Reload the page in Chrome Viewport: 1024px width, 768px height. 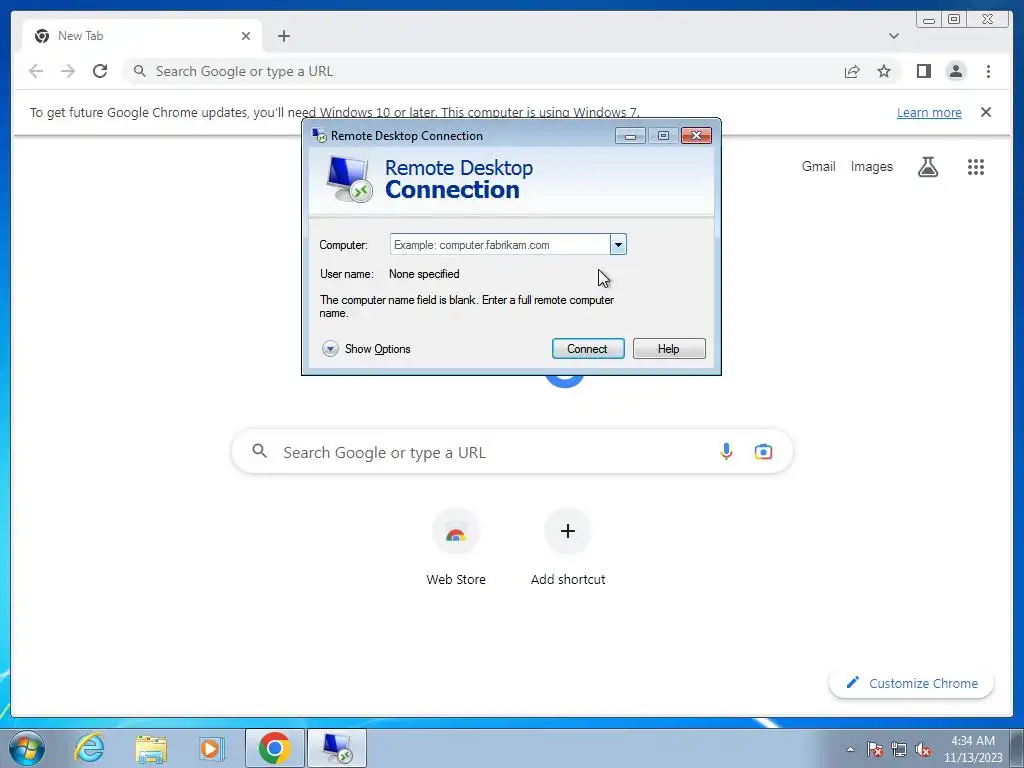click(100, 71)
